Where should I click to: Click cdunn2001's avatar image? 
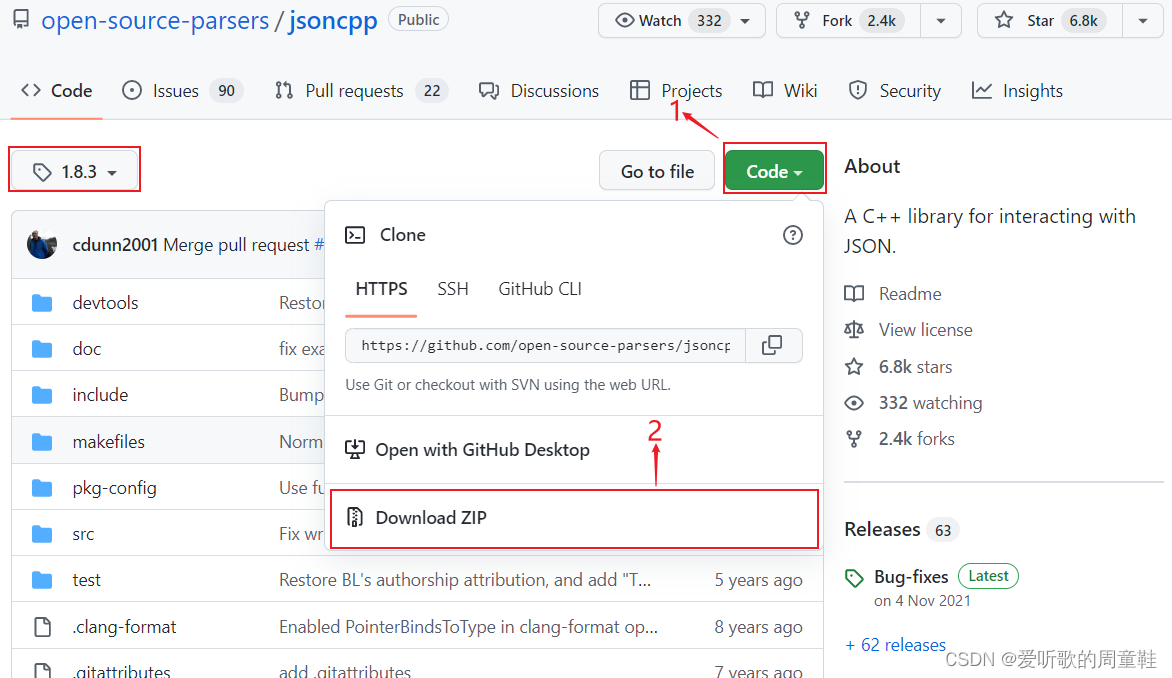point(42,244)
